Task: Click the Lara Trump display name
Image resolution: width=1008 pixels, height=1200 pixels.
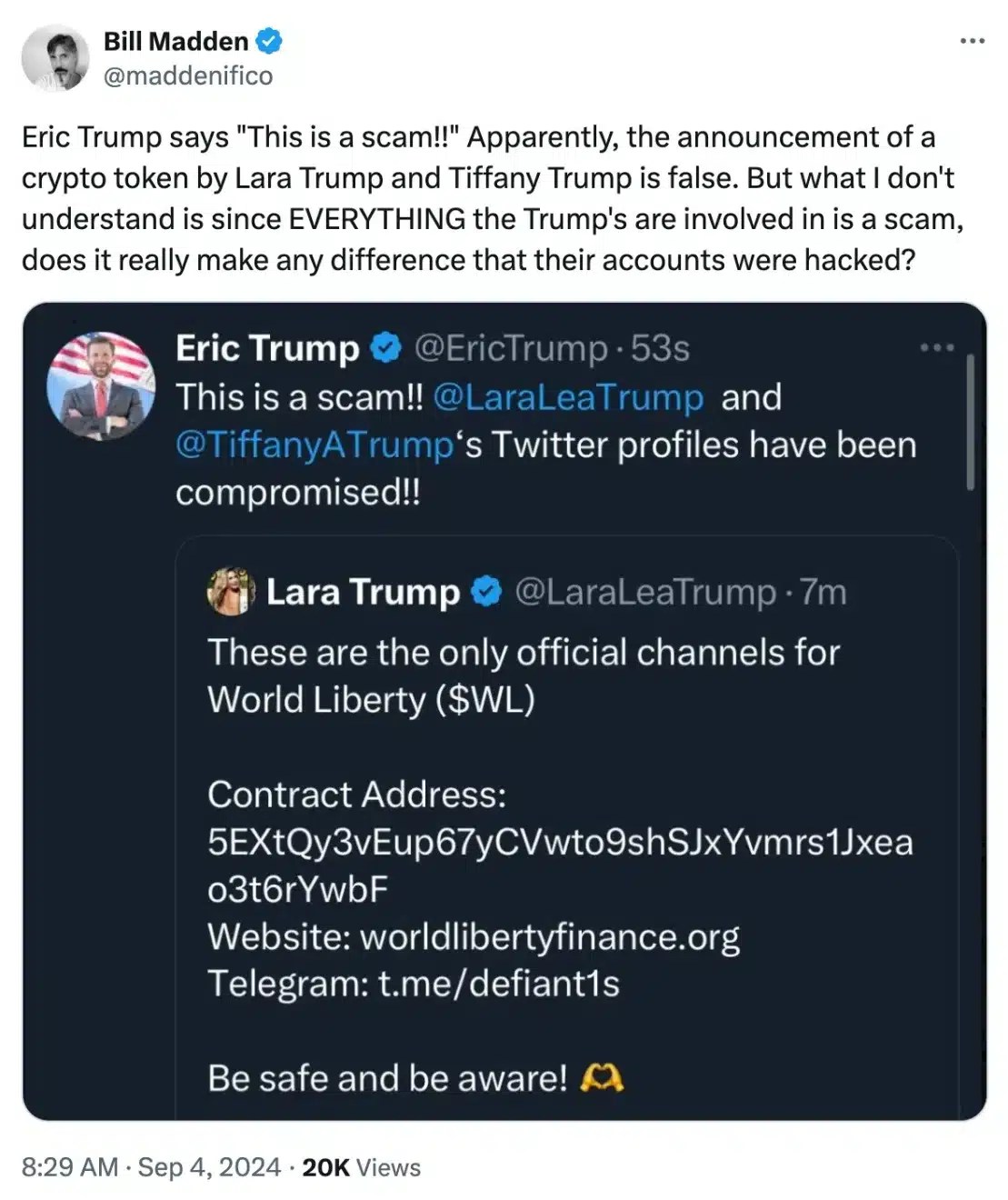Action: (x=363, y=592)
